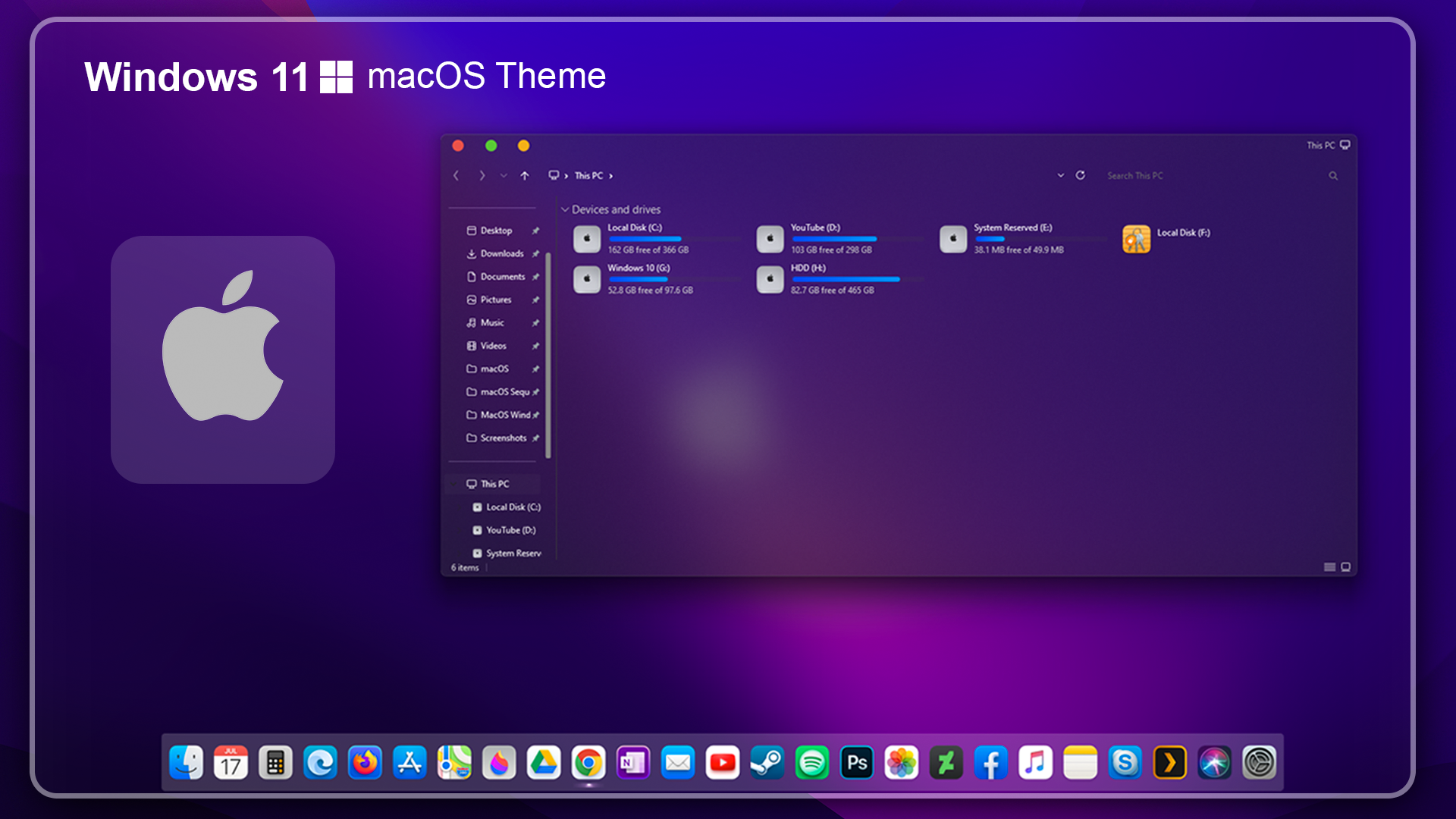Select the Screenshots folder in the sidebar

click(x=504, y=438)
